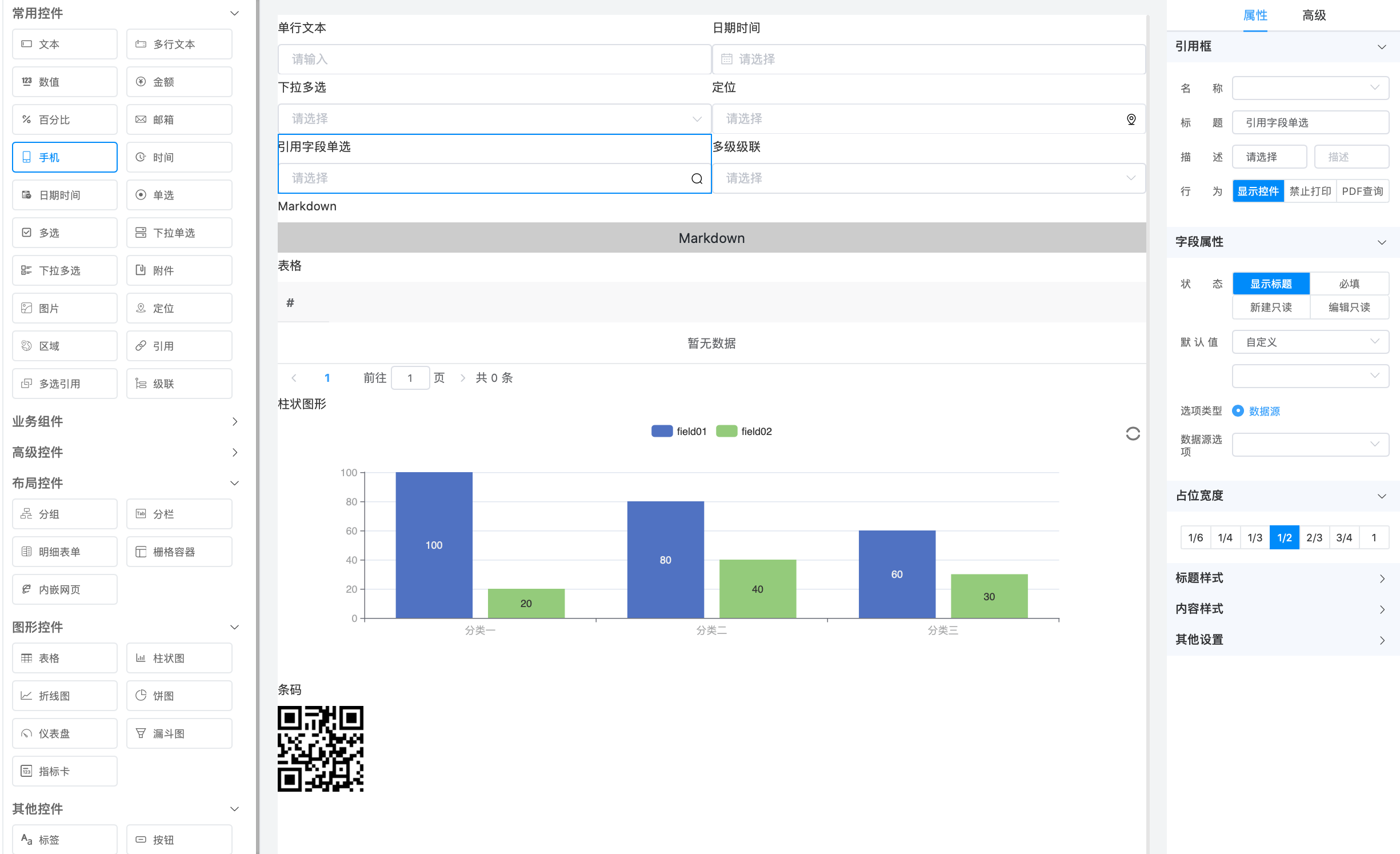Click page number 1 in table pagination
1400x854 pixels.
pos(327,378)
